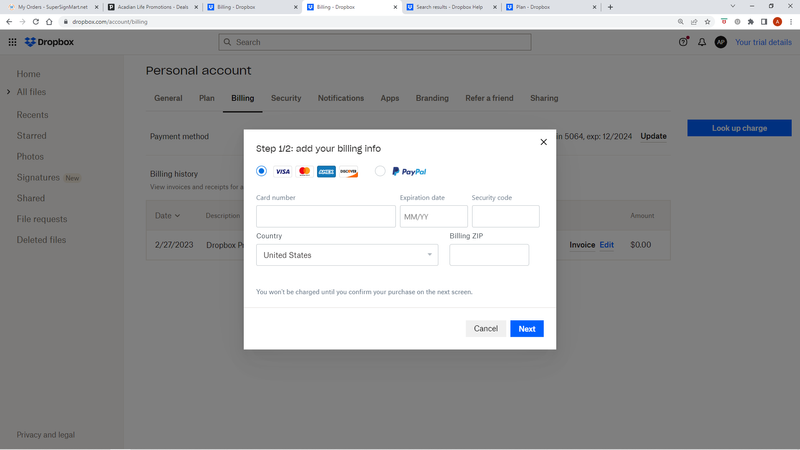Open the browser home page icon
The height and width of the screenshot is (450, 800).
(x=49, y=22)
